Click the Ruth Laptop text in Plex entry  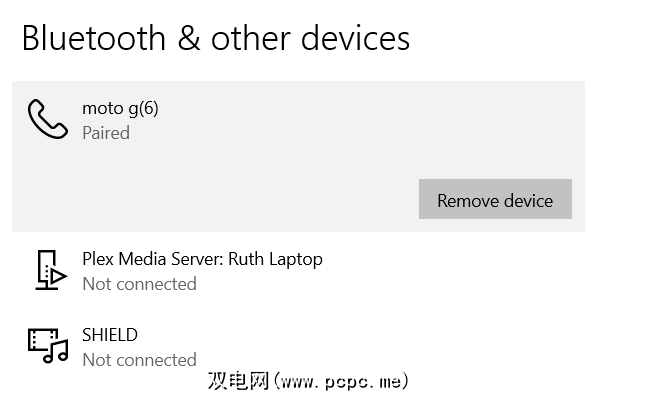[275, 259]
